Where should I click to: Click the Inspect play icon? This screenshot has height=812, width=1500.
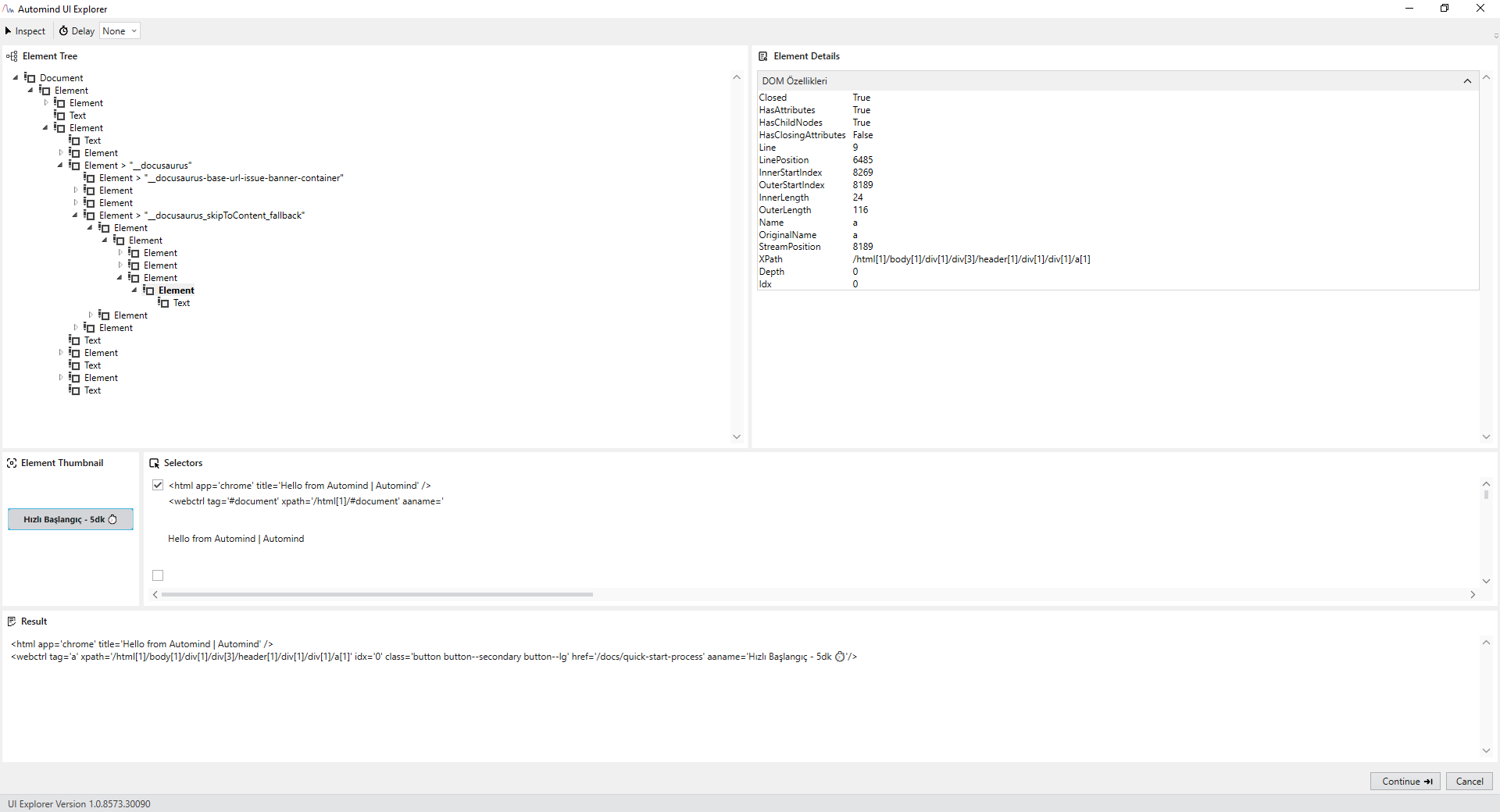pyautogui.click(x=9, y=31)
